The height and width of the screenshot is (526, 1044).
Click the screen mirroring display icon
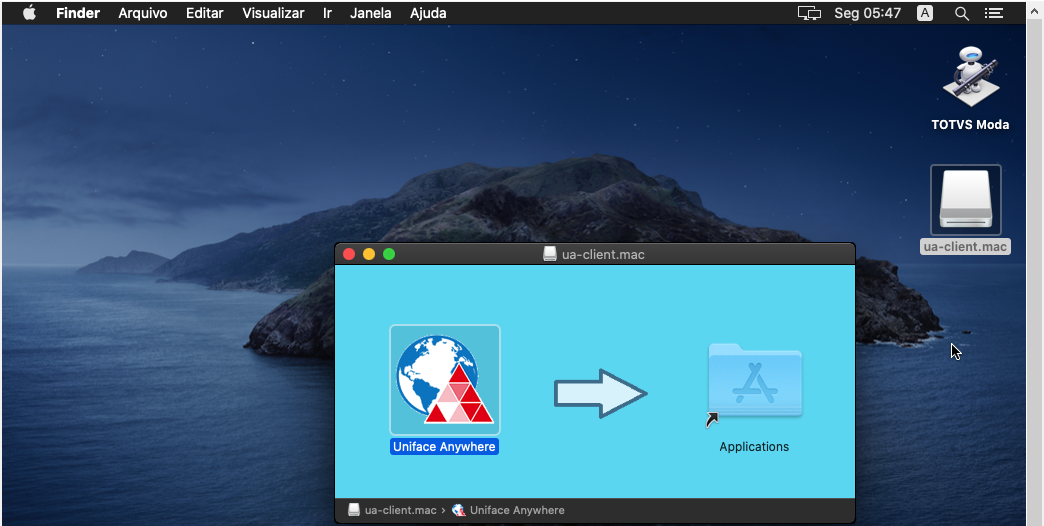(809, 13)
